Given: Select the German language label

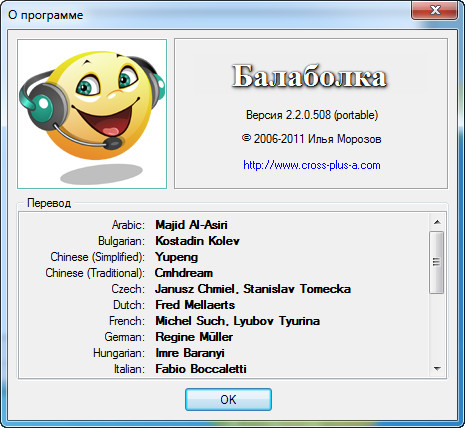Looking at the screenshot, I should pyautogui.click(x=125, y=337).
